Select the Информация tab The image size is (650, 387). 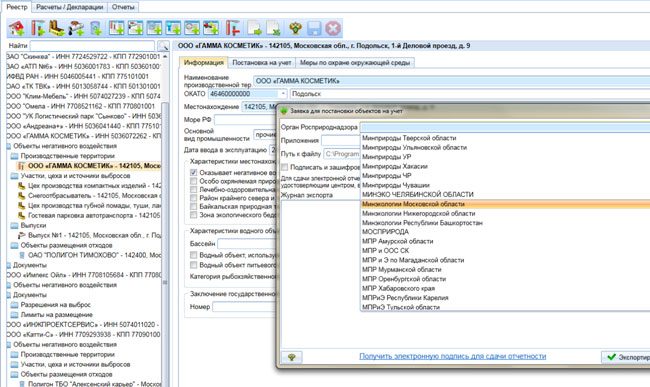[204, 63]
